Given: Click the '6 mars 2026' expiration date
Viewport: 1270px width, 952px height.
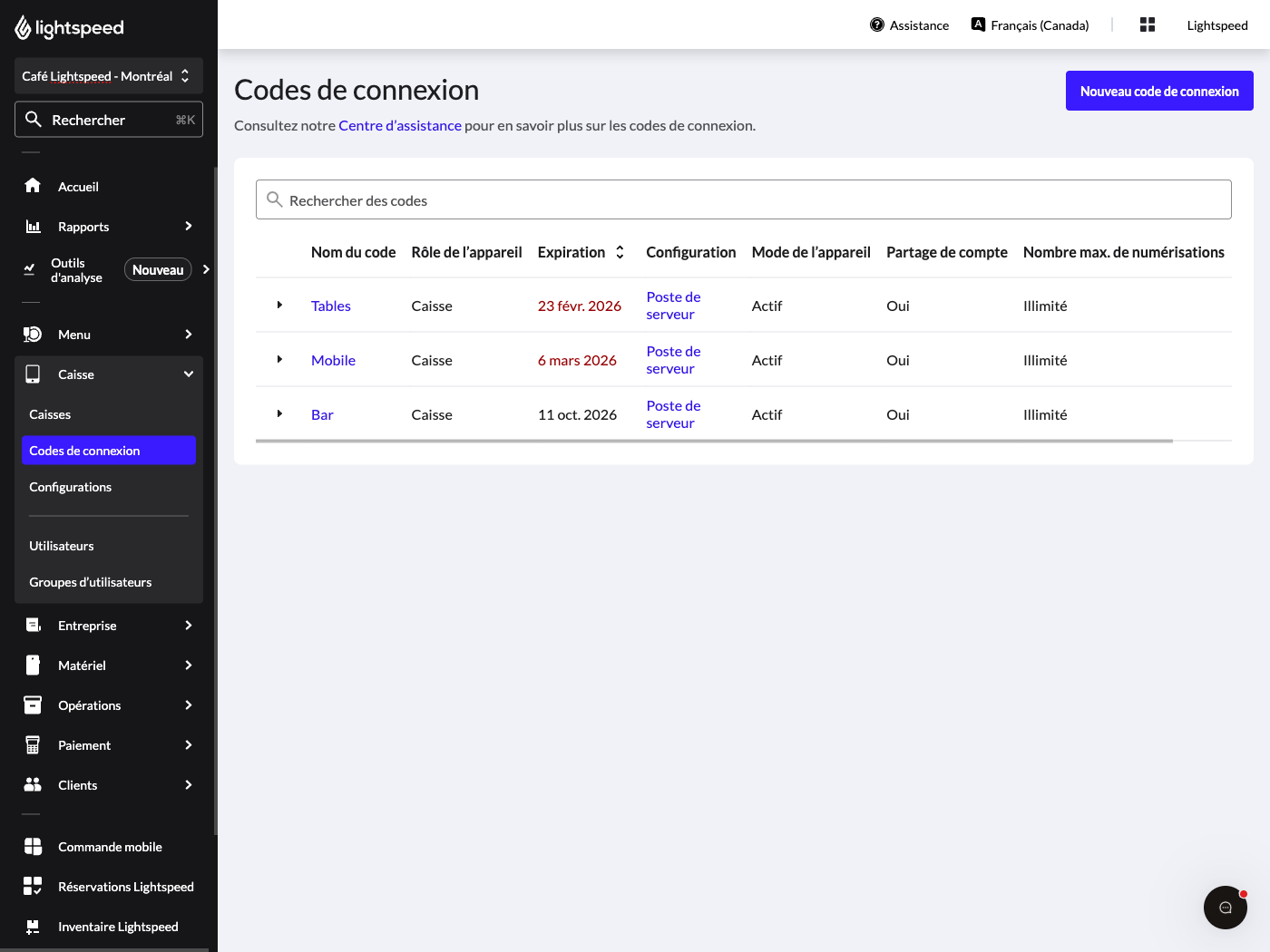Looking at the screenshot, I should [577, 360].
